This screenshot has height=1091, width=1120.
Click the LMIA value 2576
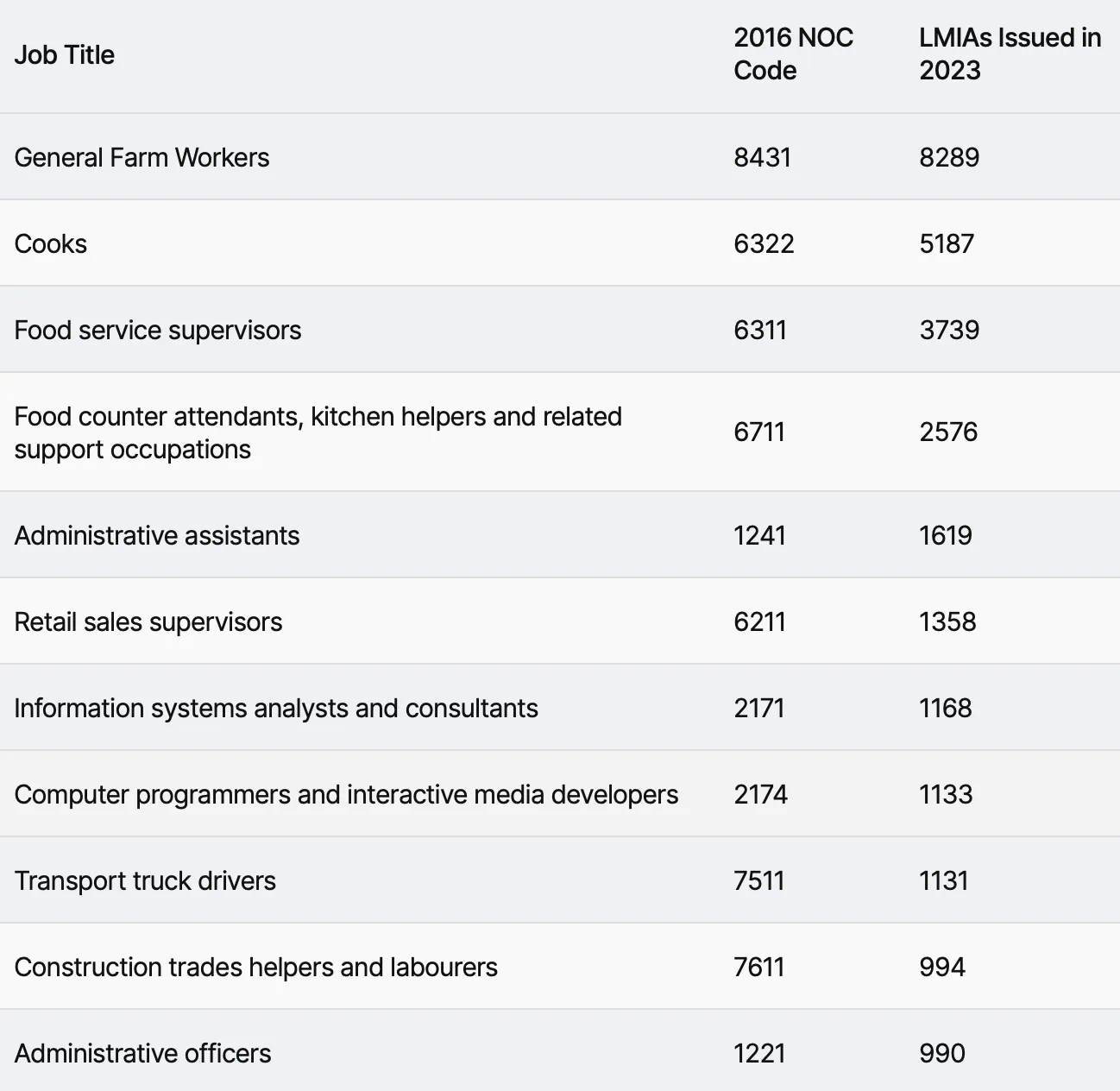tap(948, 432)
